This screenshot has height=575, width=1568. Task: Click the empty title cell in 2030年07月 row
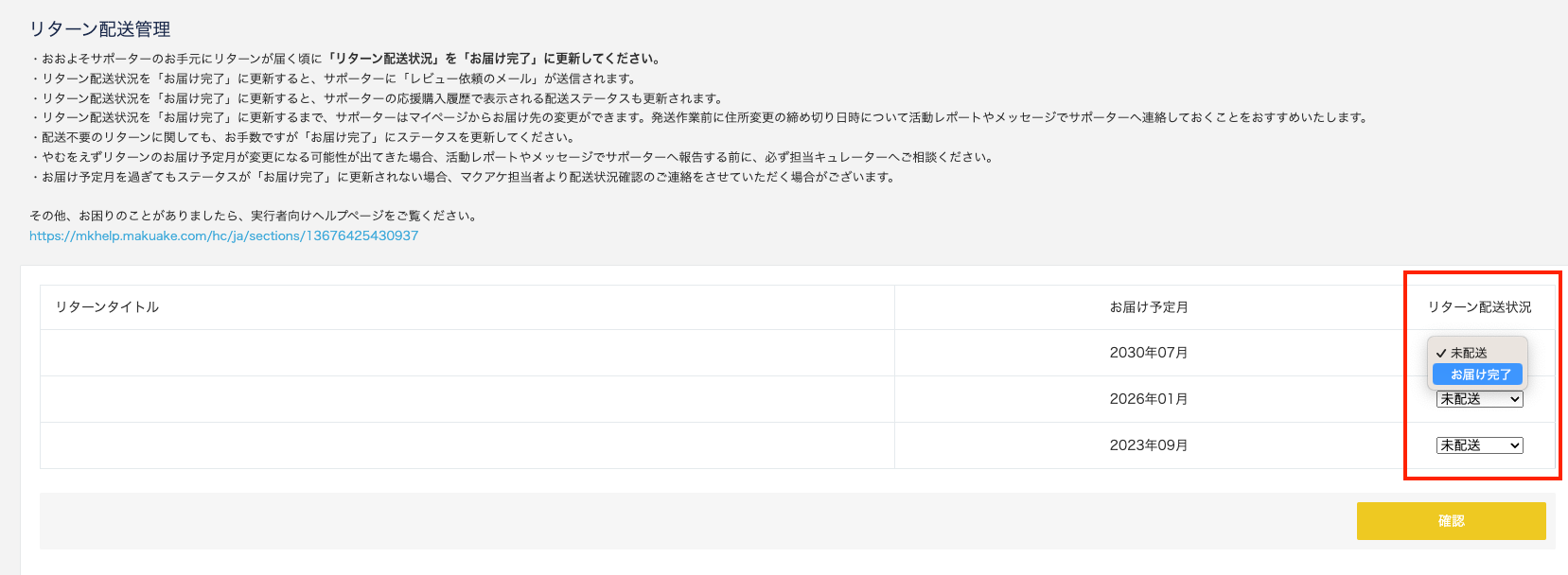coord(467,353)
